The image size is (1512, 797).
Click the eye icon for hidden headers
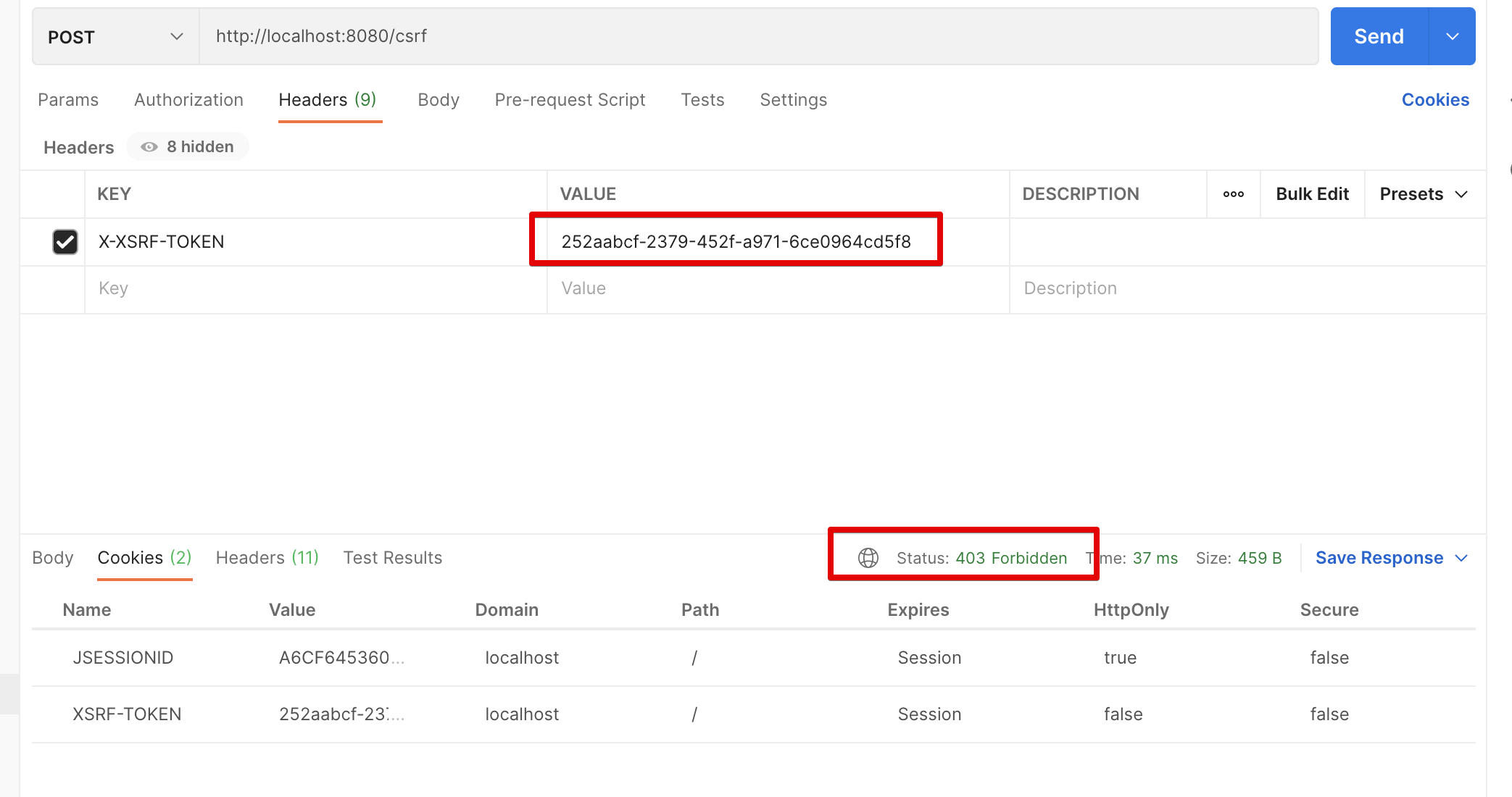click(149, 147)
